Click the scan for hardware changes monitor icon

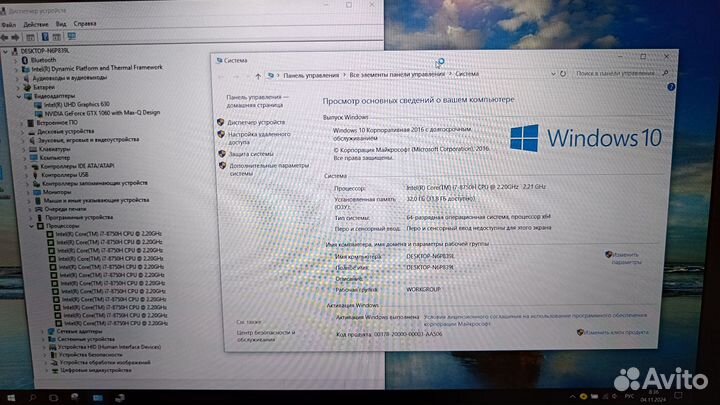[x=72, y=36]
